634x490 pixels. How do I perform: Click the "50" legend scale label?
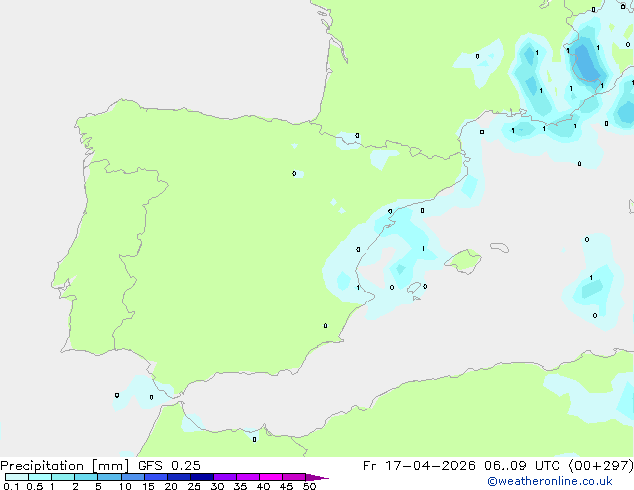(x=309, y=486)
